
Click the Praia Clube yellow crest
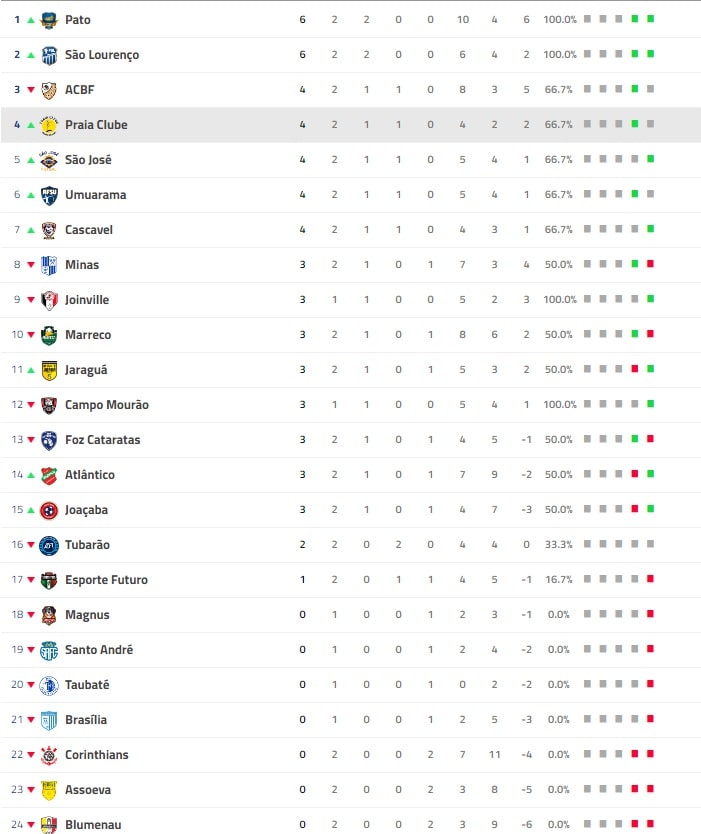(49, 125)
